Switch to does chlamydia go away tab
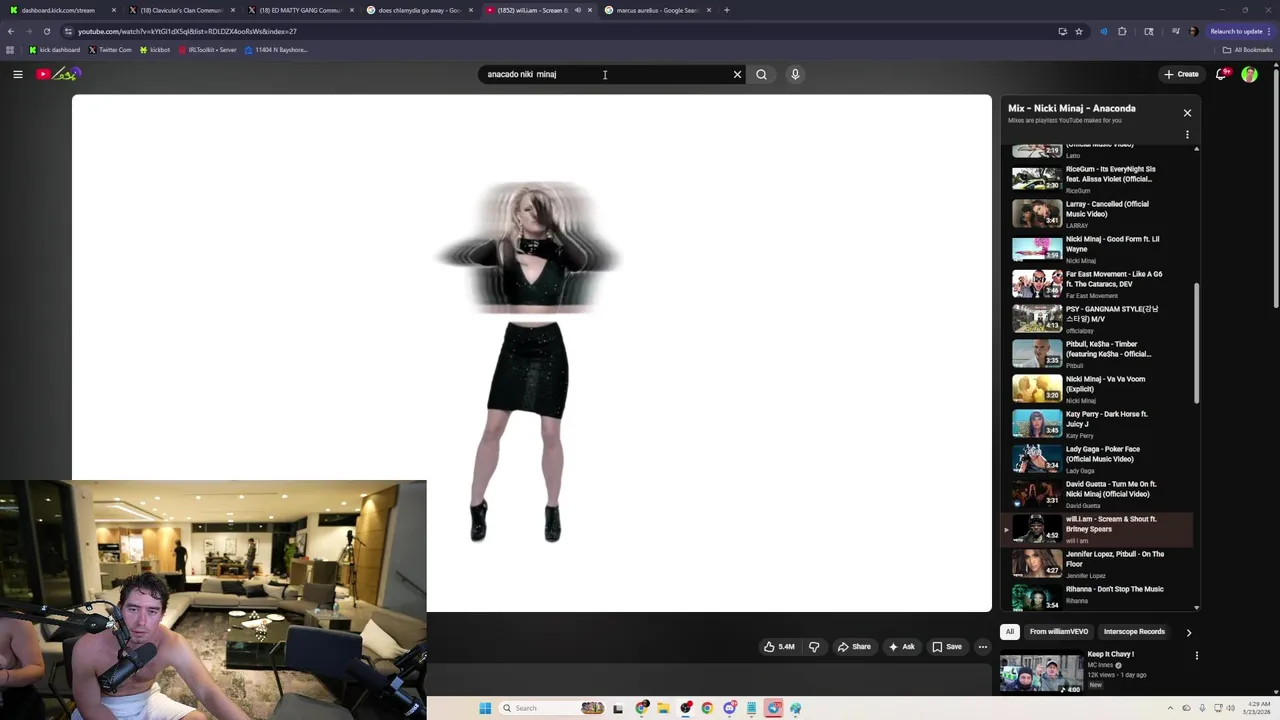 click(419, 10)
